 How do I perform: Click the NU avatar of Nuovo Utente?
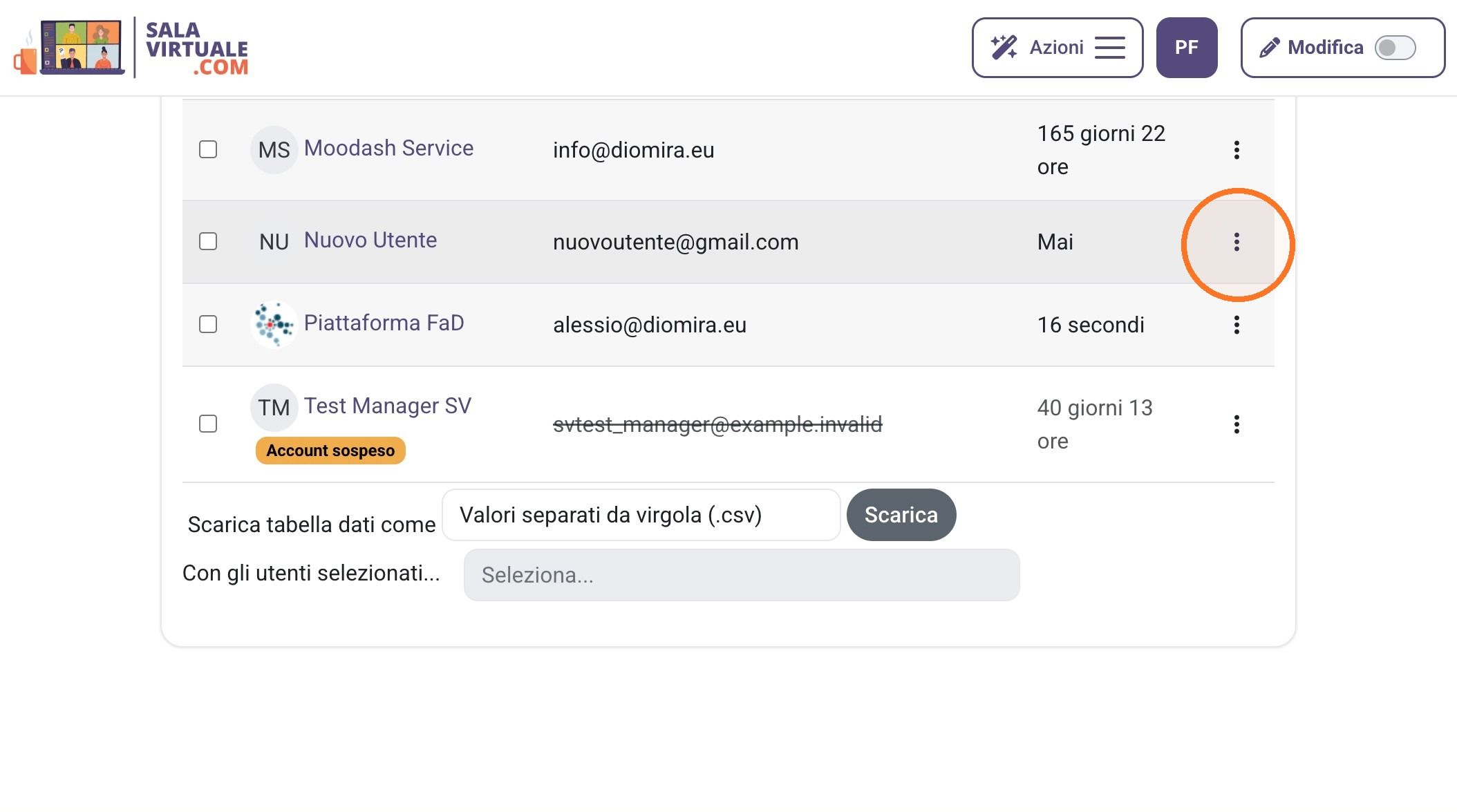pos(274,242)
